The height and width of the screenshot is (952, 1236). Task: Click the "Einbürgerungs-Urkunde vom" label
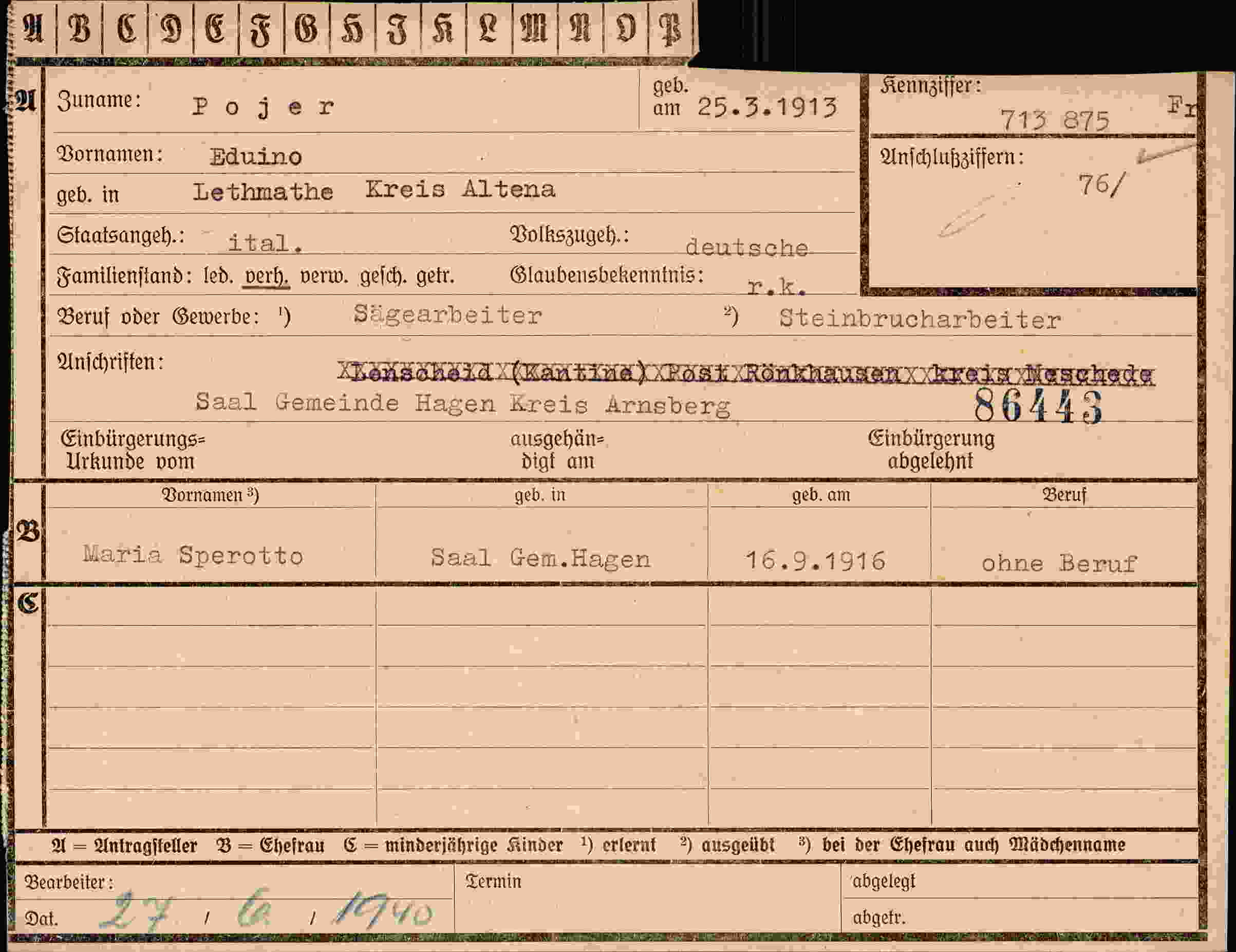tap(133, 451)
